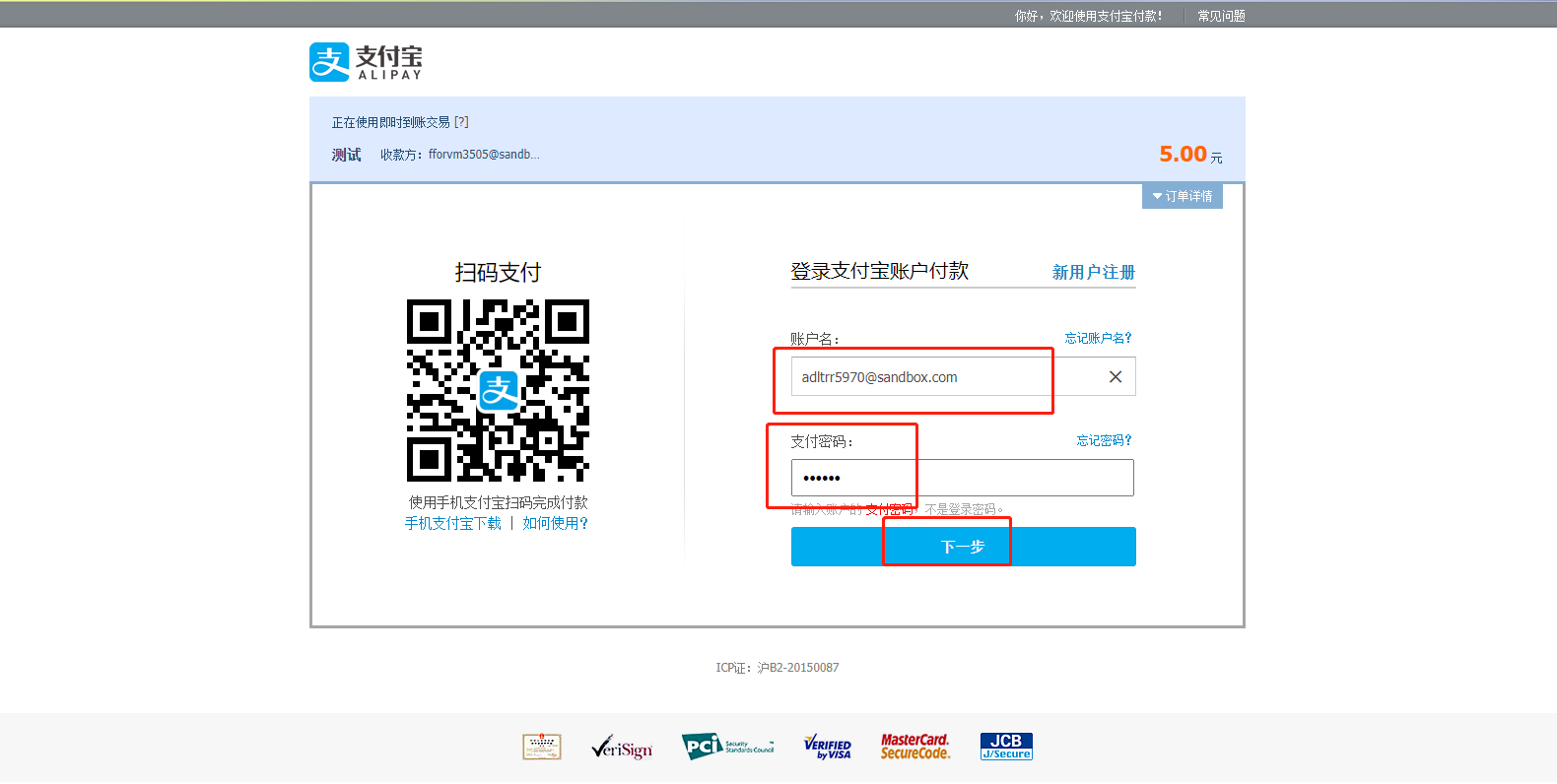Click the ICP证 沪B2-20150087 text

click(x=778, y=668)
